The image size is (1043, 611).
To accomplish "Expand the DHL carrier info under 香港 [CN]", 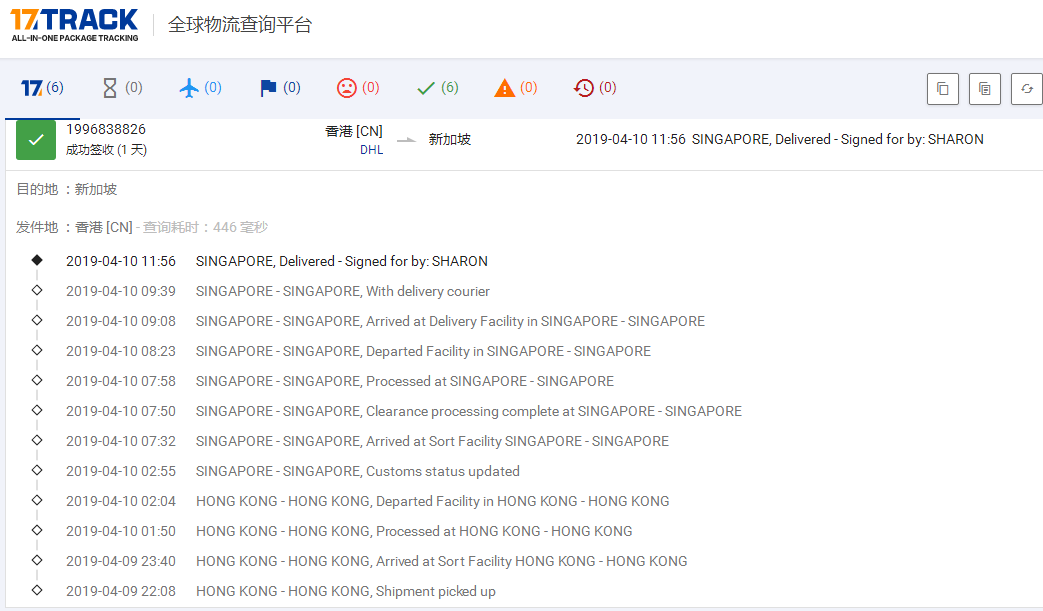I will coord(372,149).
